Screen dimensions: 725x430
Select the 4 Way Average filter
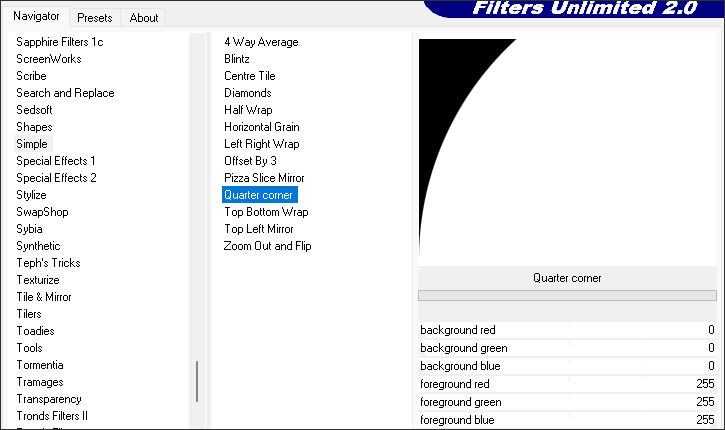point(261,42)
